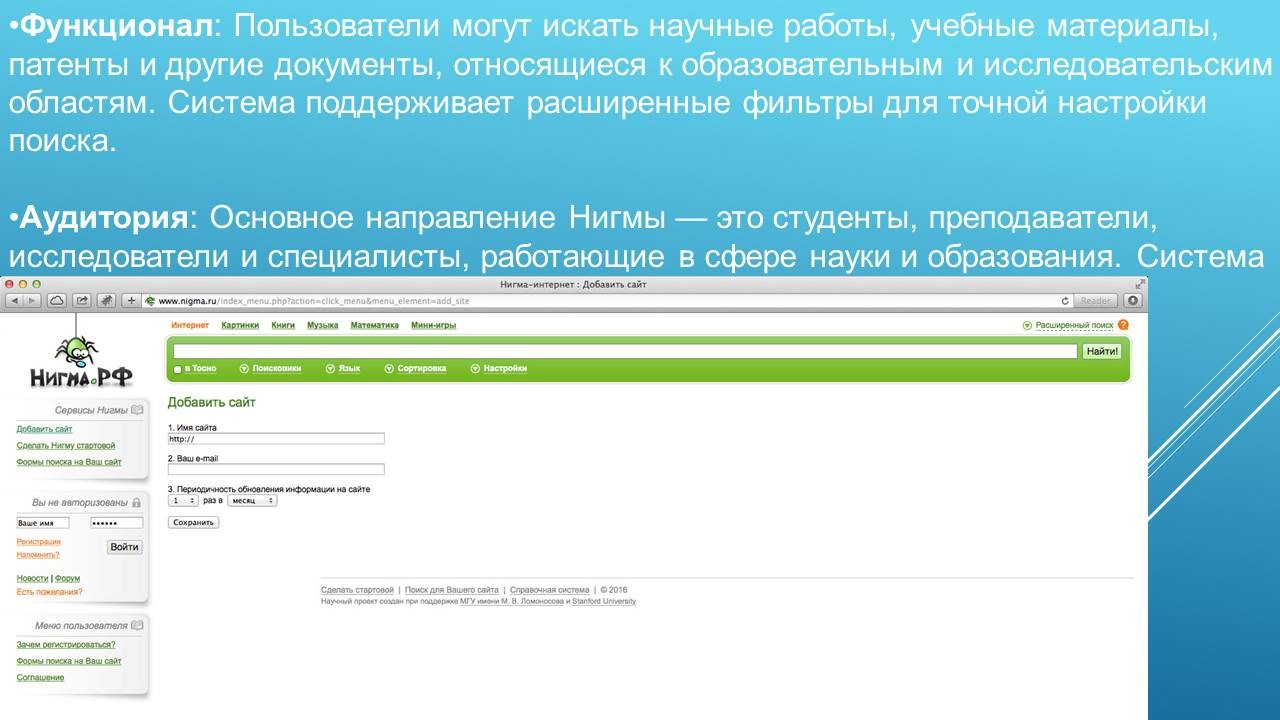Open the 'месяц' period dropdown
Image resolution: width=1280 pixels, height=720 pixels.
coord(252,500)
